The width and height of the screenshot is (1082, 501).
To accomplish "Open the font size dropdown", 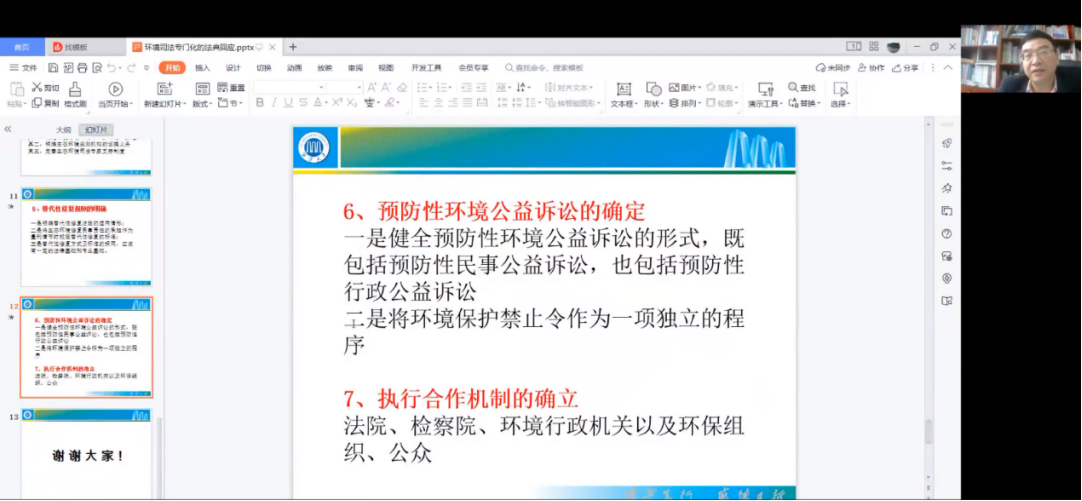I will [359, 88].
